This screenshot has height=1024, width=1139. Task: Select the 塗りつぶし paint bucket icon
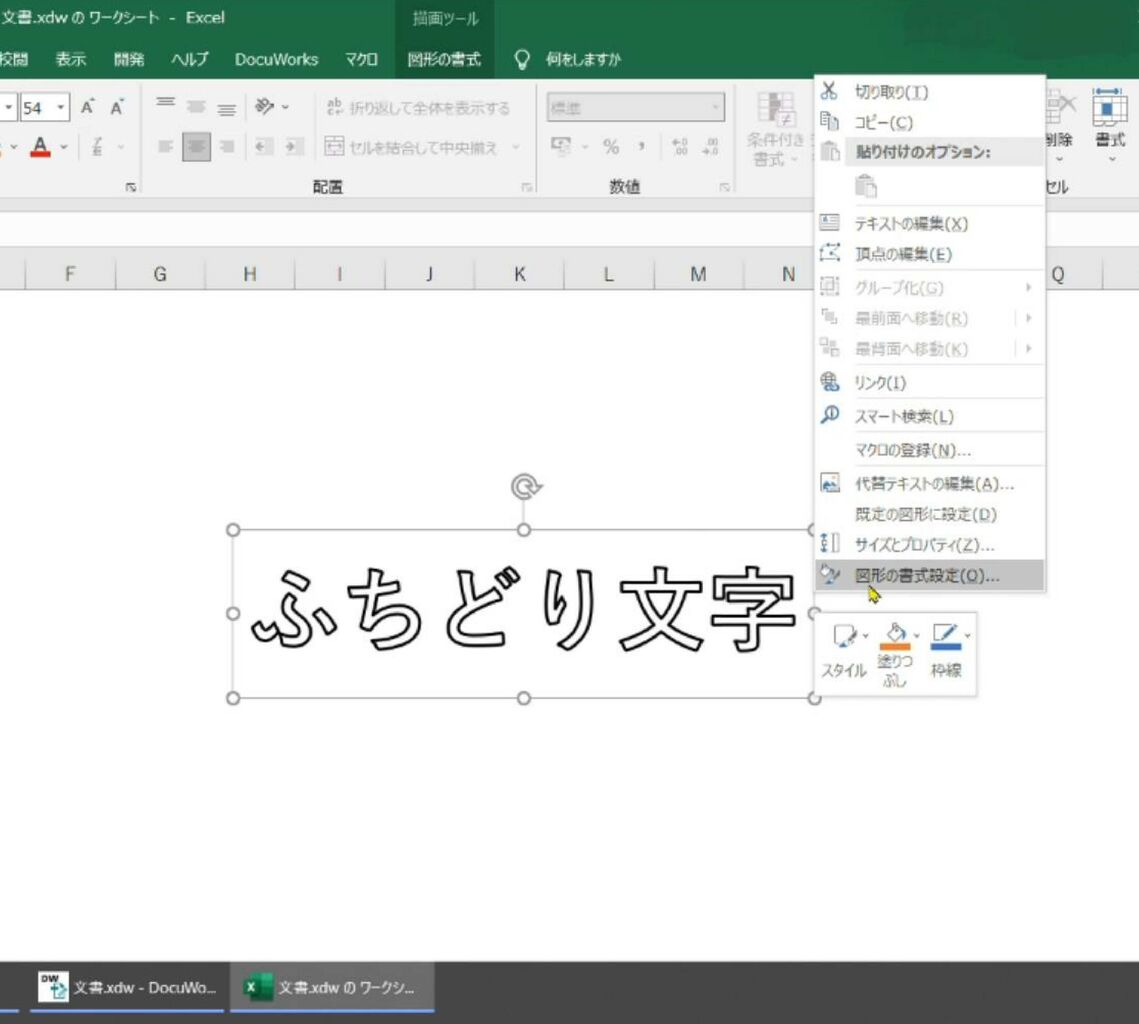[895, 637]
